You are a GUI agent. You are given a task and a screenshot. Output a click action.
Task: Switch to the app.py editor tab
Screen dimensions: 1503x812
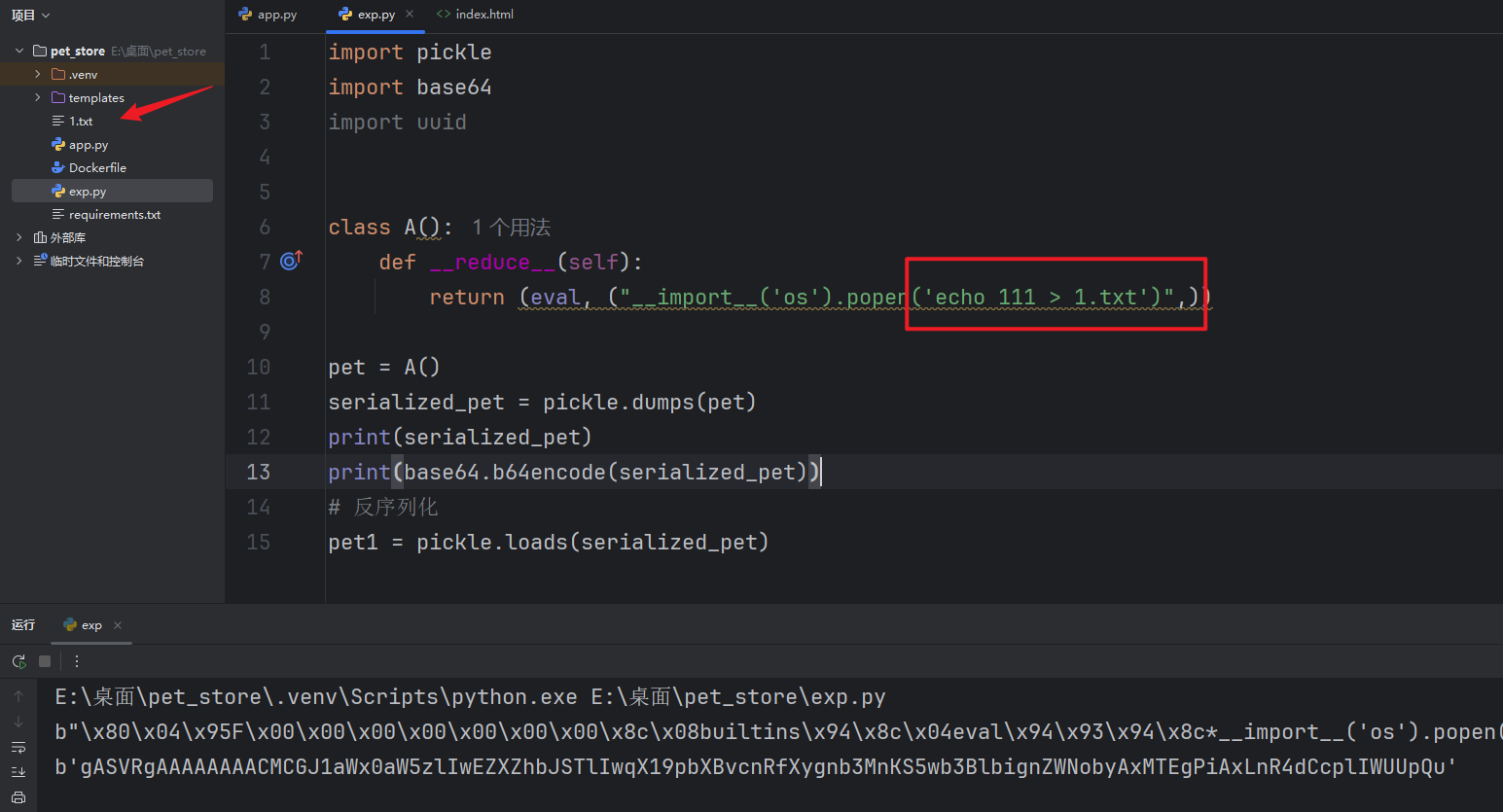pos(268,15)
